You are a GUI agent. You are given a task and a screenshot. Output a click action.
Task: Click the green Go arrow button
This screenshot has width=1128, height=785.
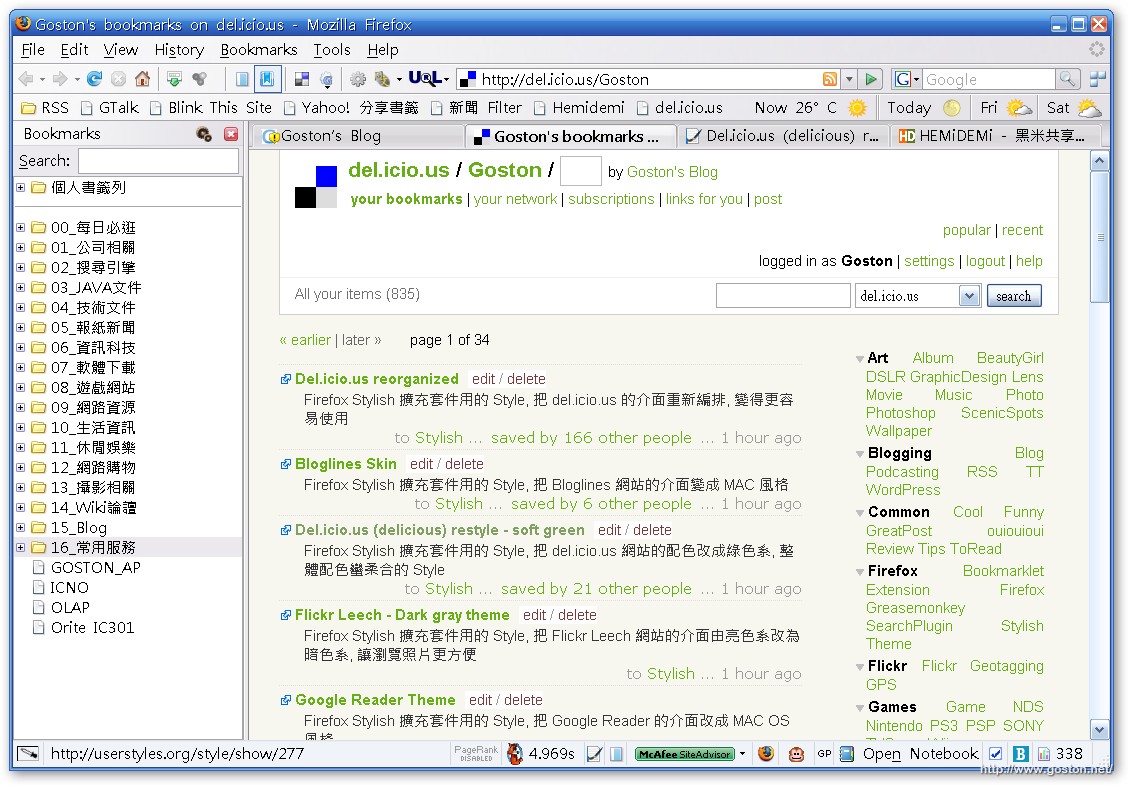(870, 78)
